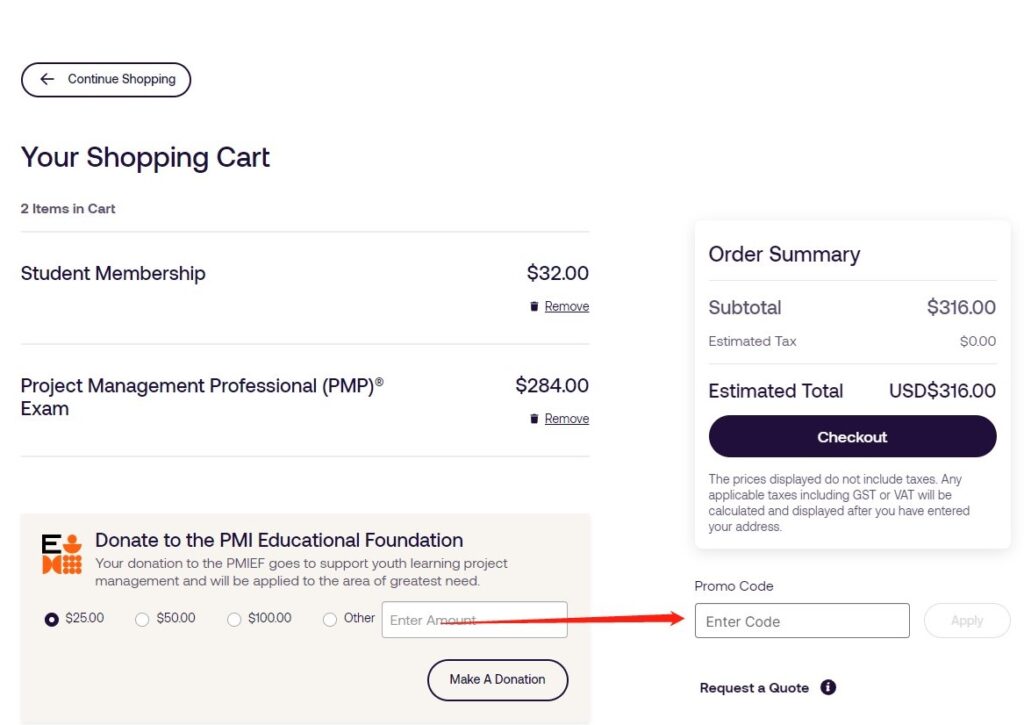Click the PMIEF orange foundation logo
This screenshot has width=1024, height=725.
click(x=62, y=554)
